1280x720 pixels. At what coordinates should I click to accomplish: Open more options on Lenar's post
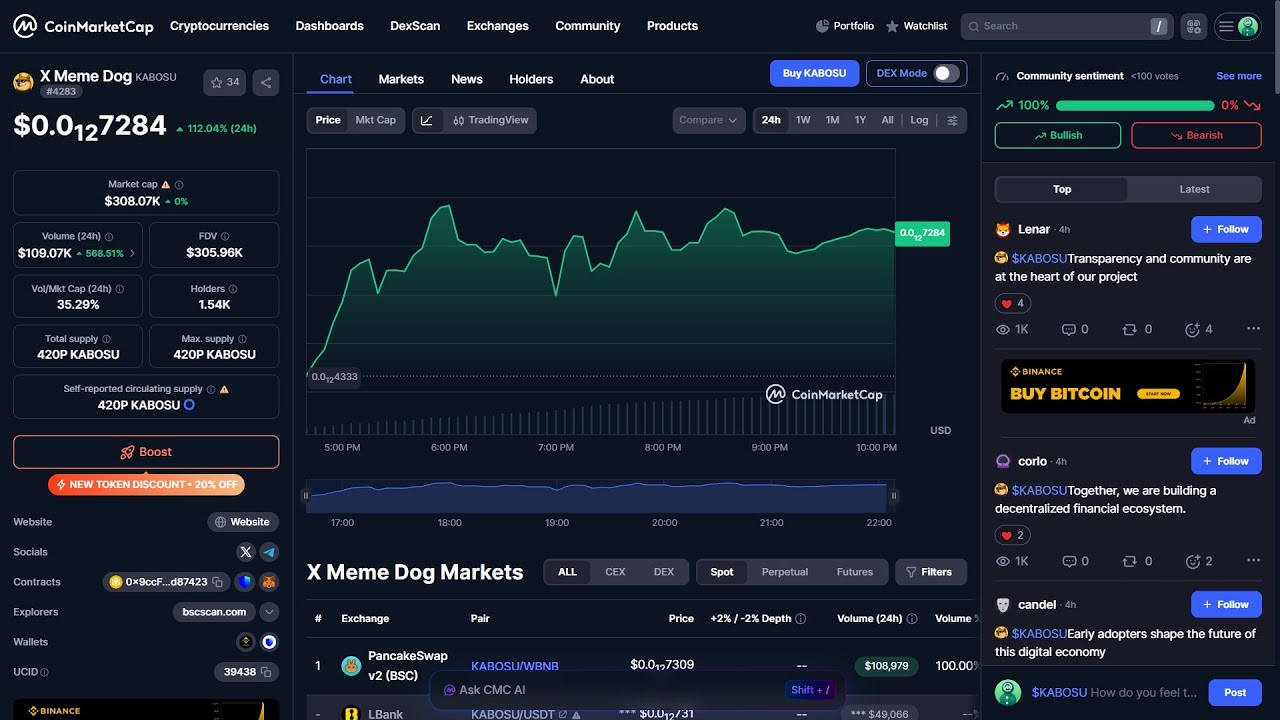(x=1253, y=329)
